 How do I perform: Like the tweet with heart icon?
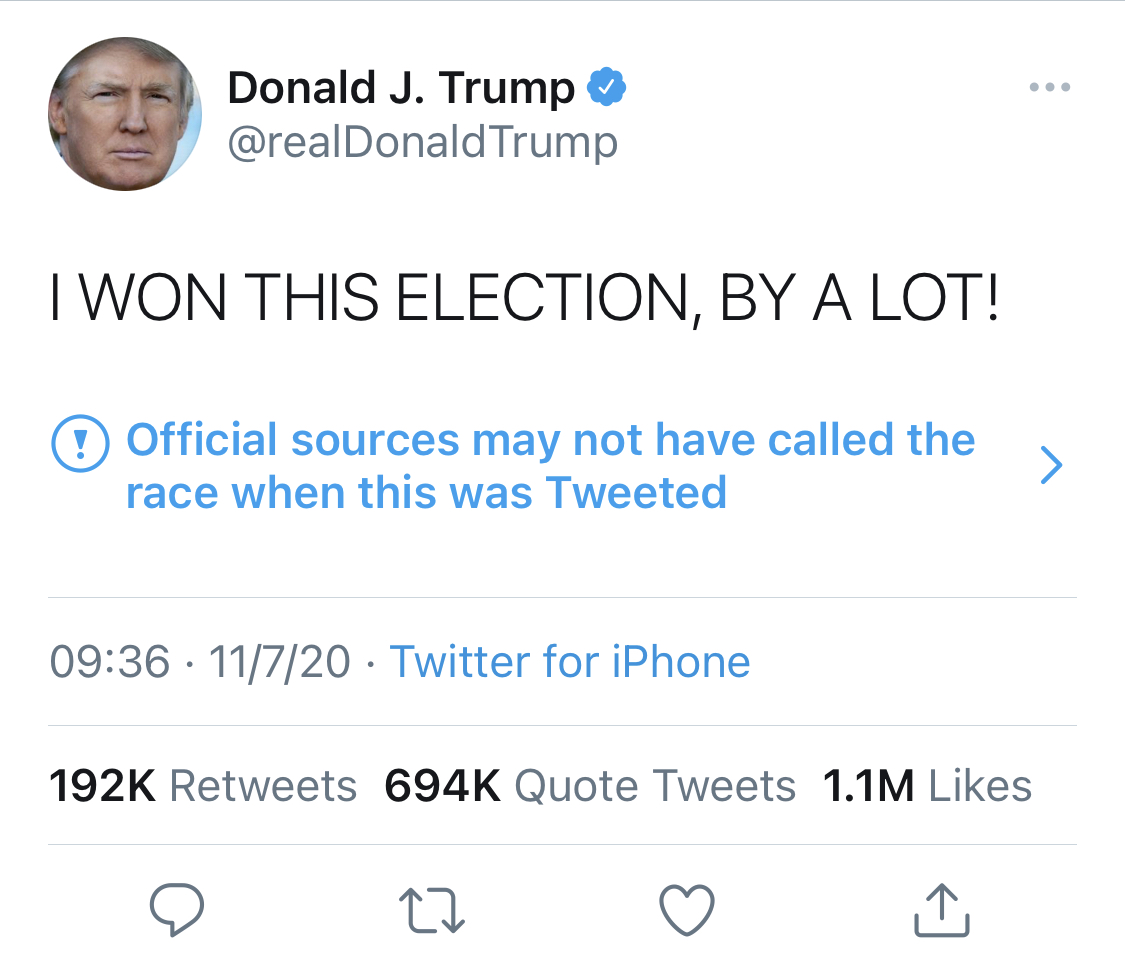(x=687, y=909)
